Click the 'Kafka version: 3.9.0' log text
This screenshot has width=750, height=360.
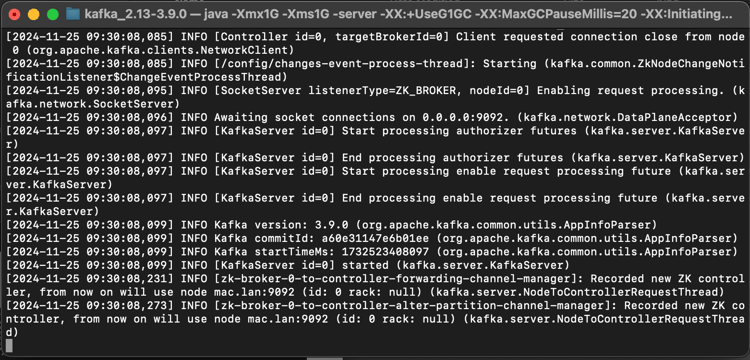[281, 225]
